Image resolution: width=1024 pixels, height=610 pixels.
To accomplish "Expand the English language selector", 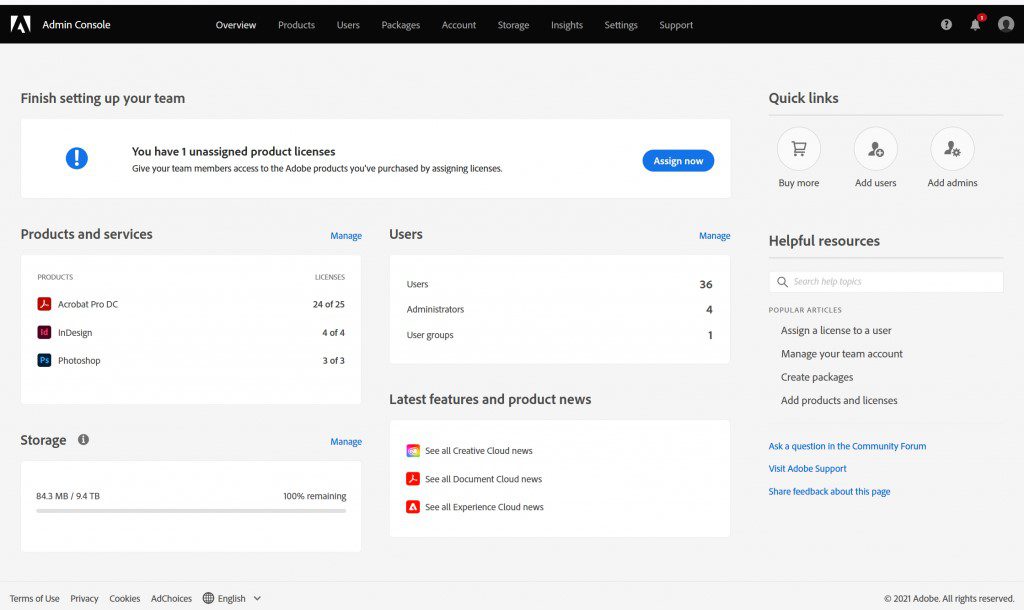I will pyautogui.click(x=232, y=597).
